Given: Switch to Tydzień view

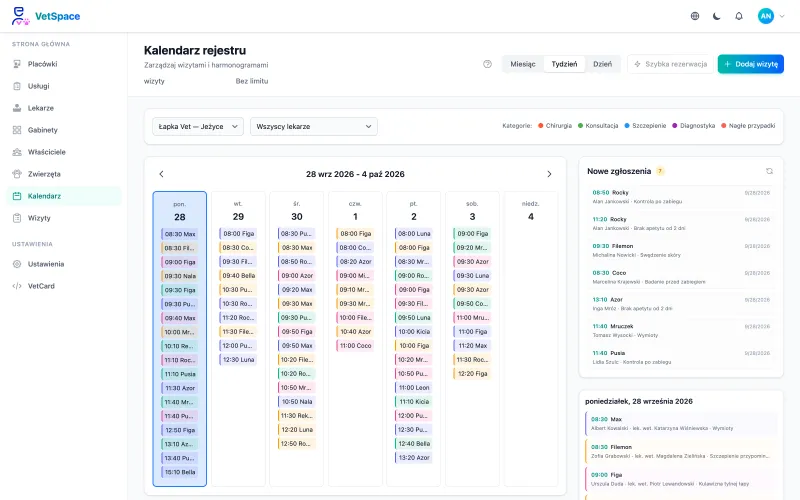Looking at the screenshot, I should click(x=564, y=64).
